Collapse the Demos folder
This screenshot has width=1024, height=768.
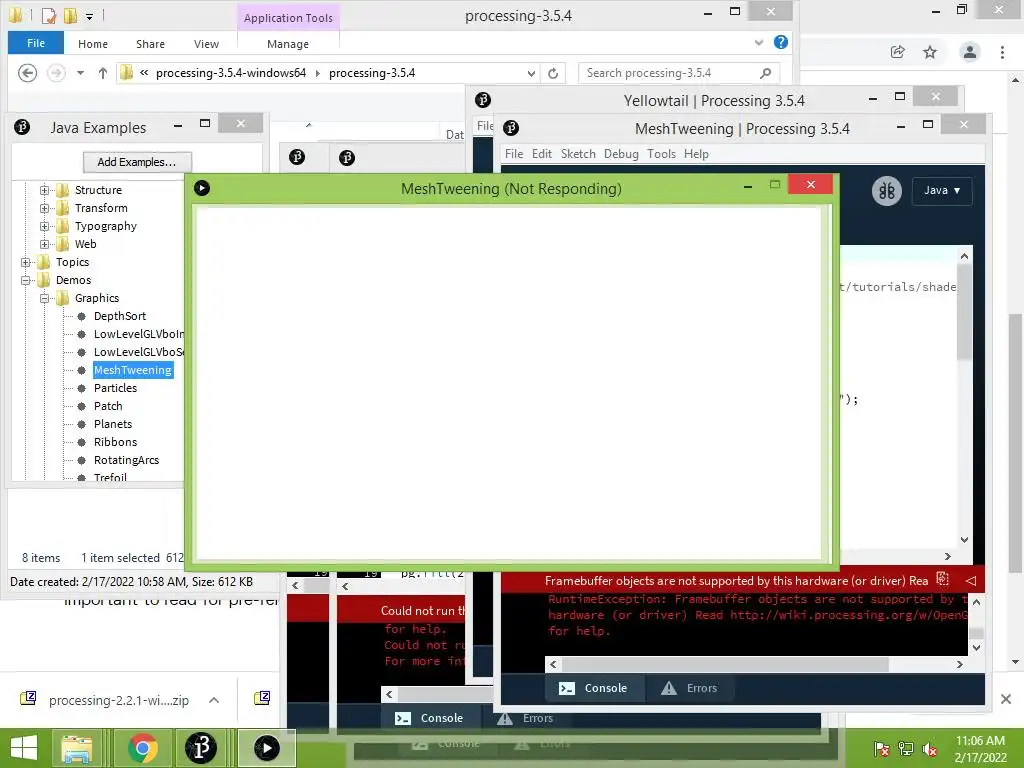(x=25, y=280)
